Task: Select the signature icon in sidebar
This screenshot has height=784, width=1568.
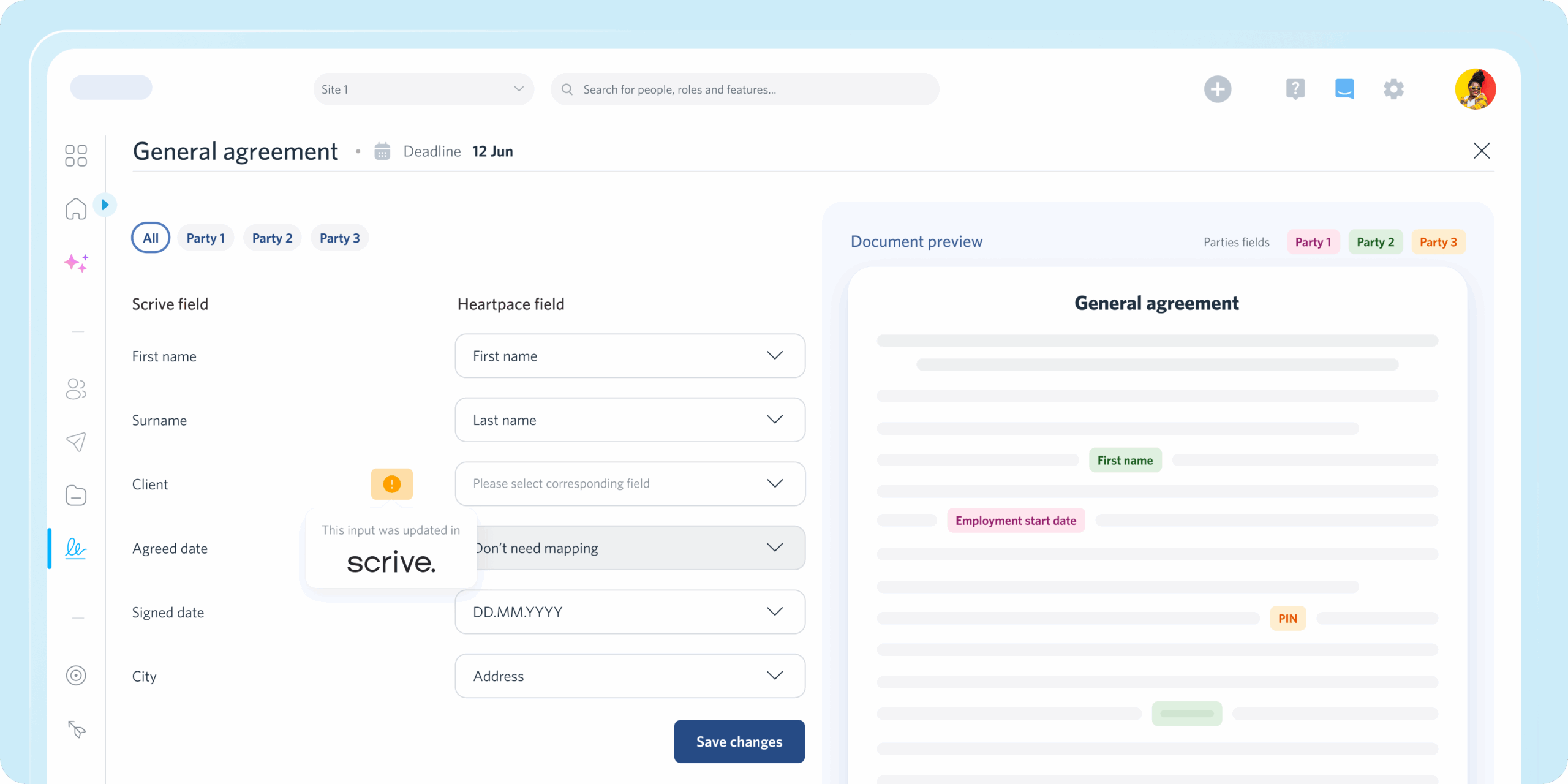Action: (x=76, y=548)
